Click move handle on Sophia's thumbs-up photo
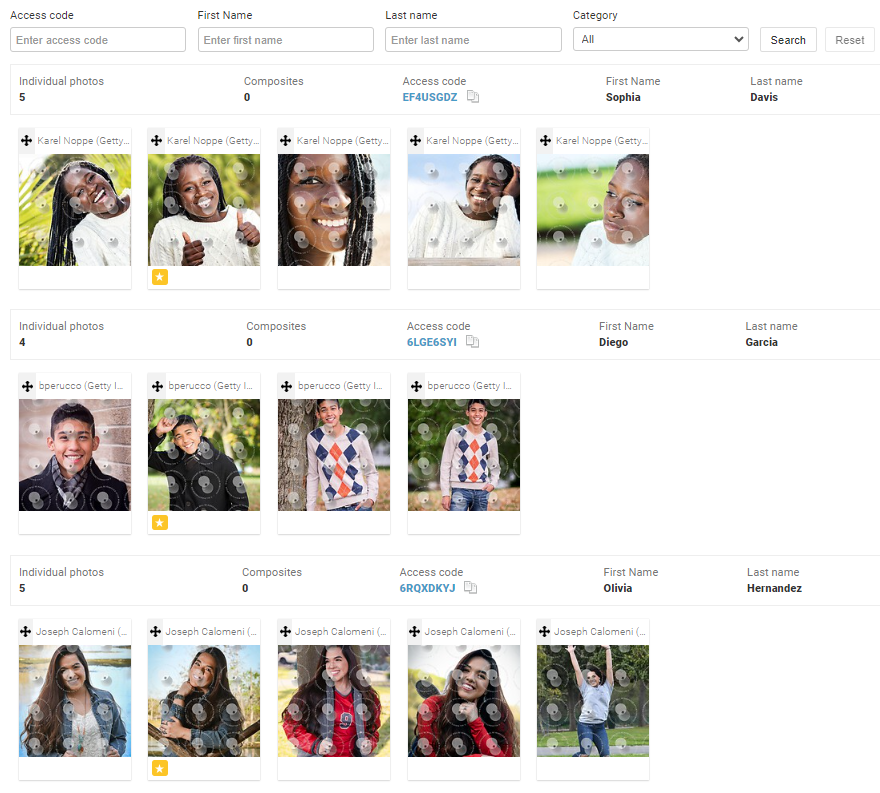The width and height of the screenshot is (880, 793). click(157, 140)
